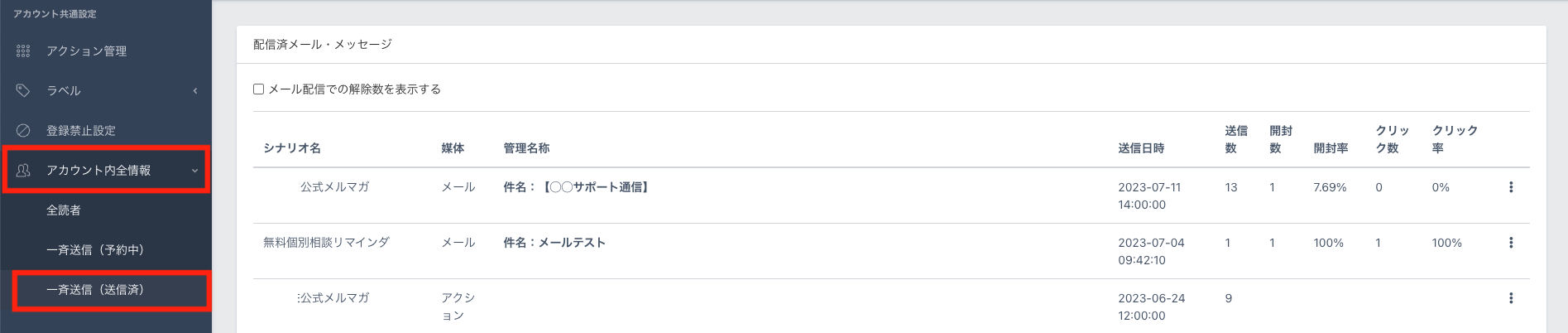Open 登録禁止設定 menu item
1568x333 pixels.
[81, 131]
